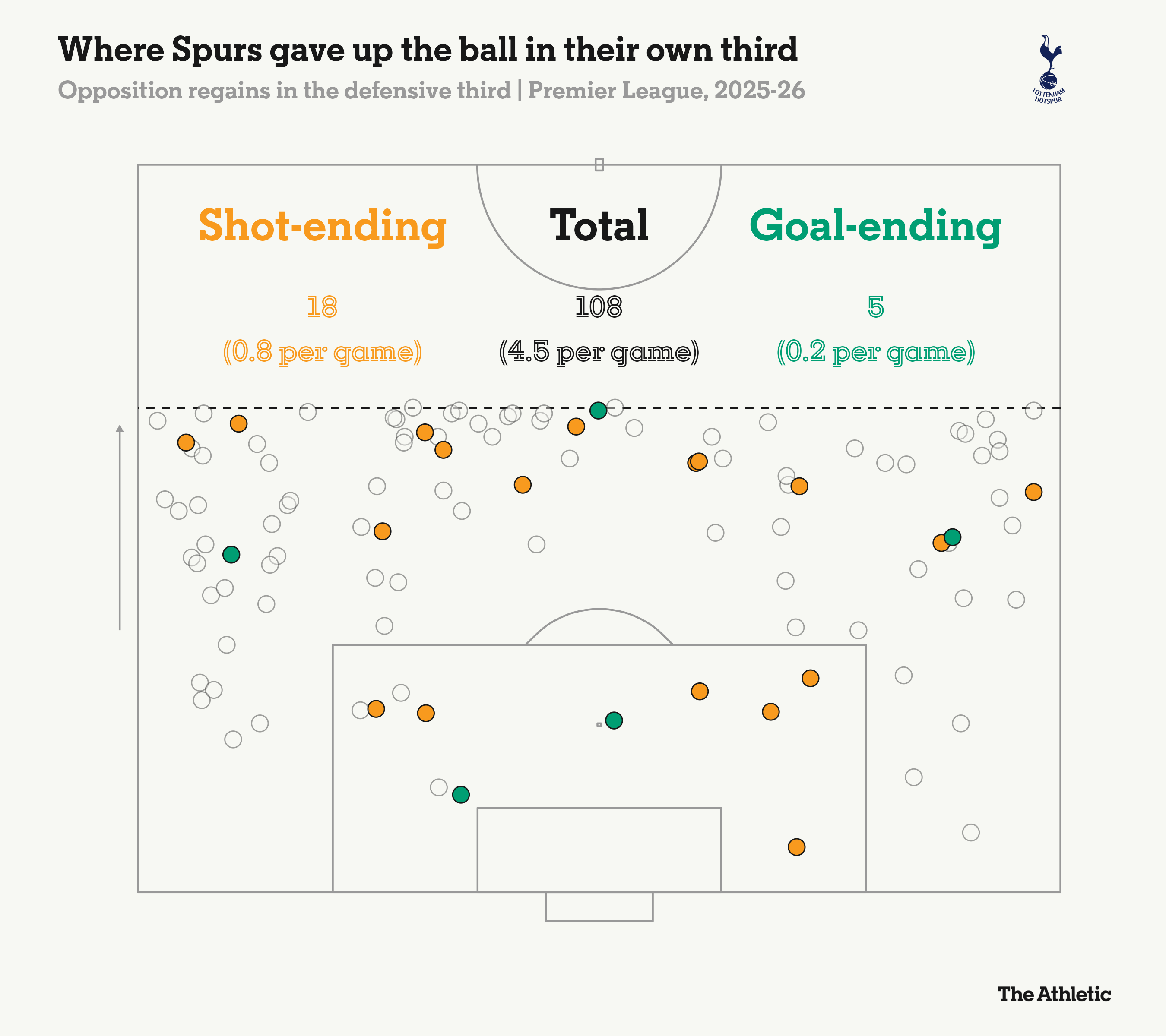Screen dimensions: 1166x1036
Task: Click the green dot near the six-yard box
Action: pyautogui.click(x=461, y=794)
